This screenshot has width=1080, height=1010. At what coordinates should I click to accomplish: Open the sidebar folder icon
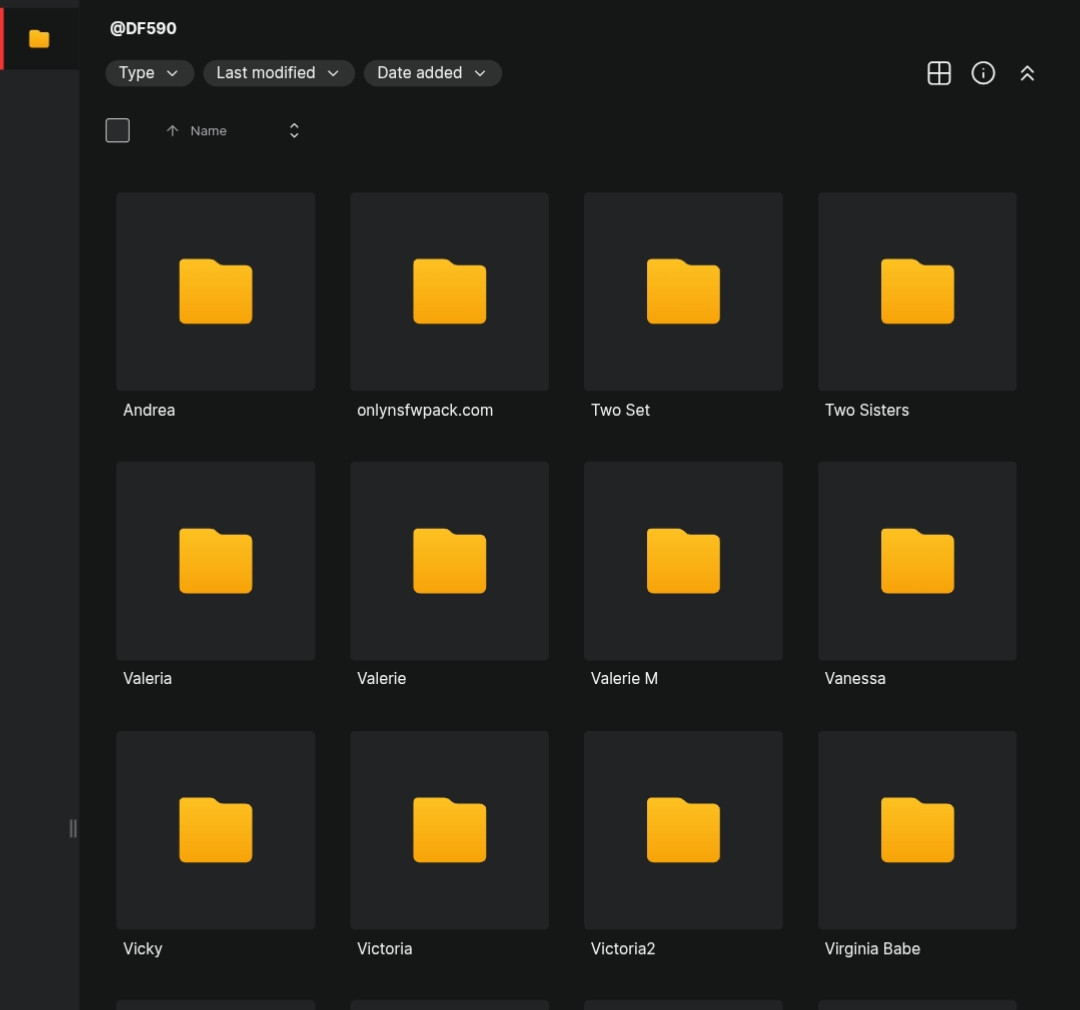(x=39, y=39)
